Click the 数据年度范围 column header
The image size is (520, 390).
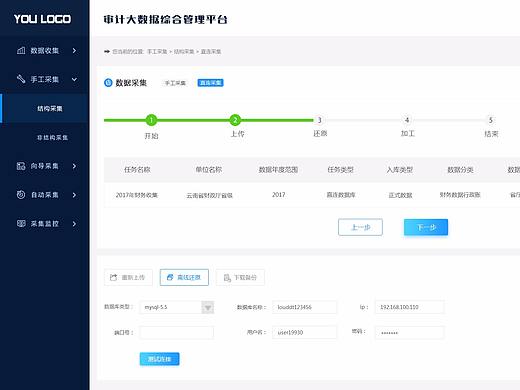click(278, 170)
